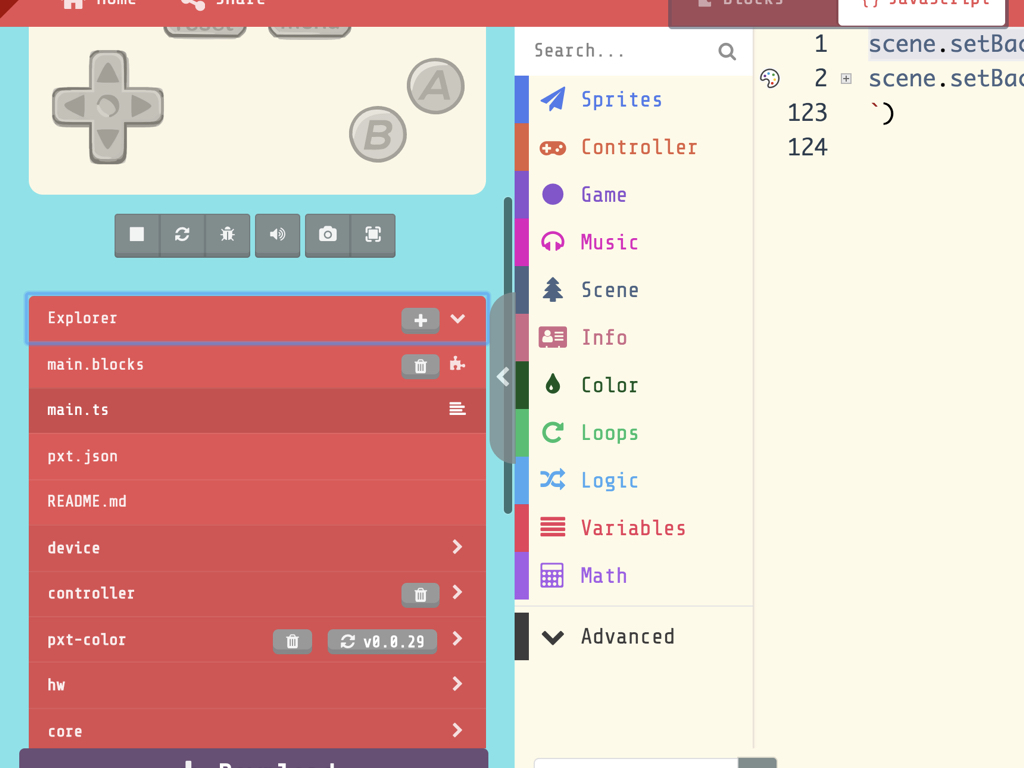Click the B button on the game controller

378,135
